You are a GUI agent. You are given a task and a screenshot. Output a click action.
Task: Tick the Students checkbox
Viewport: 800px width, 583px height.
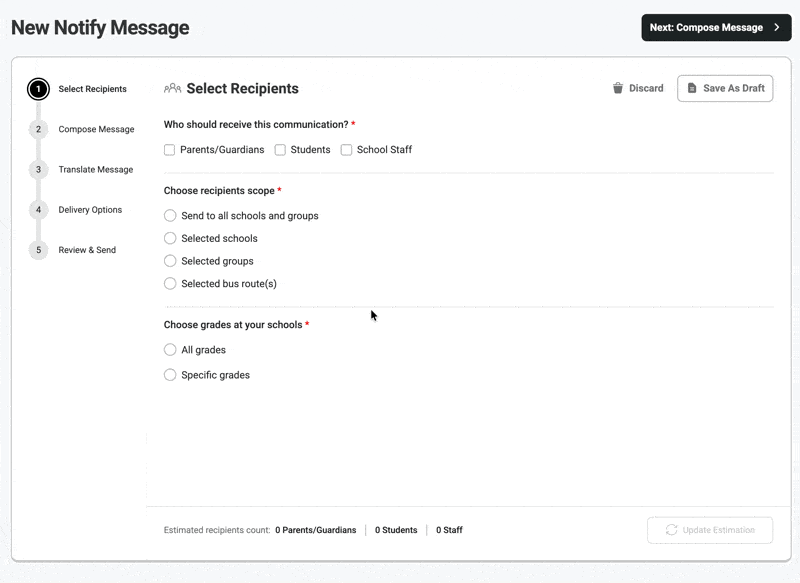pos(280,150)
